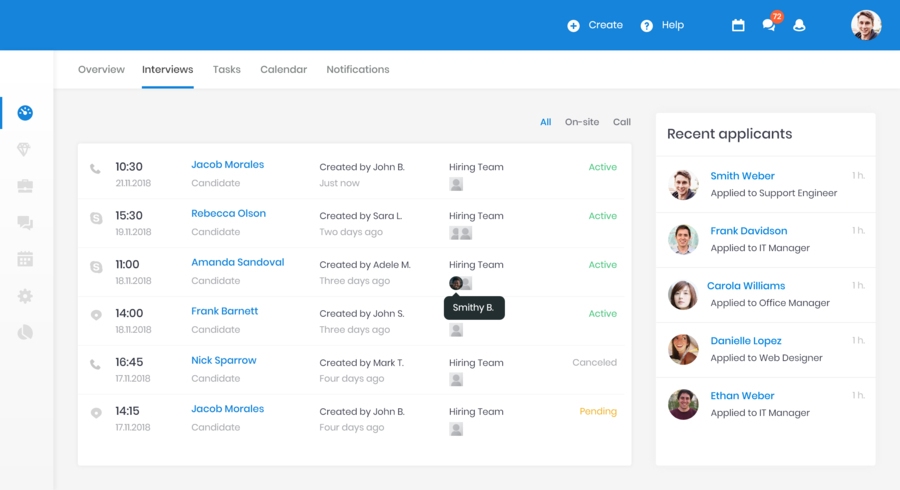Open the dashboard icon in the sidebar
Image resolution: width=900 pixels, height=490 pixels.
tap(26, 113)
